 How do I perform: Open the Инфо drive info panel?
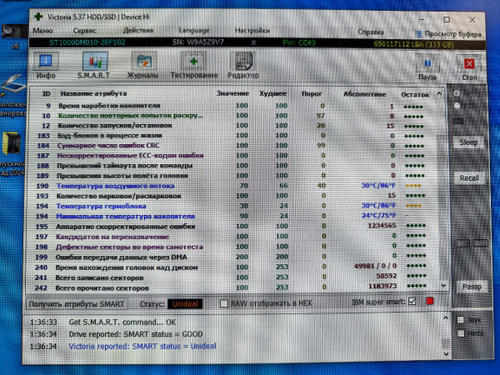coord(46,66)
